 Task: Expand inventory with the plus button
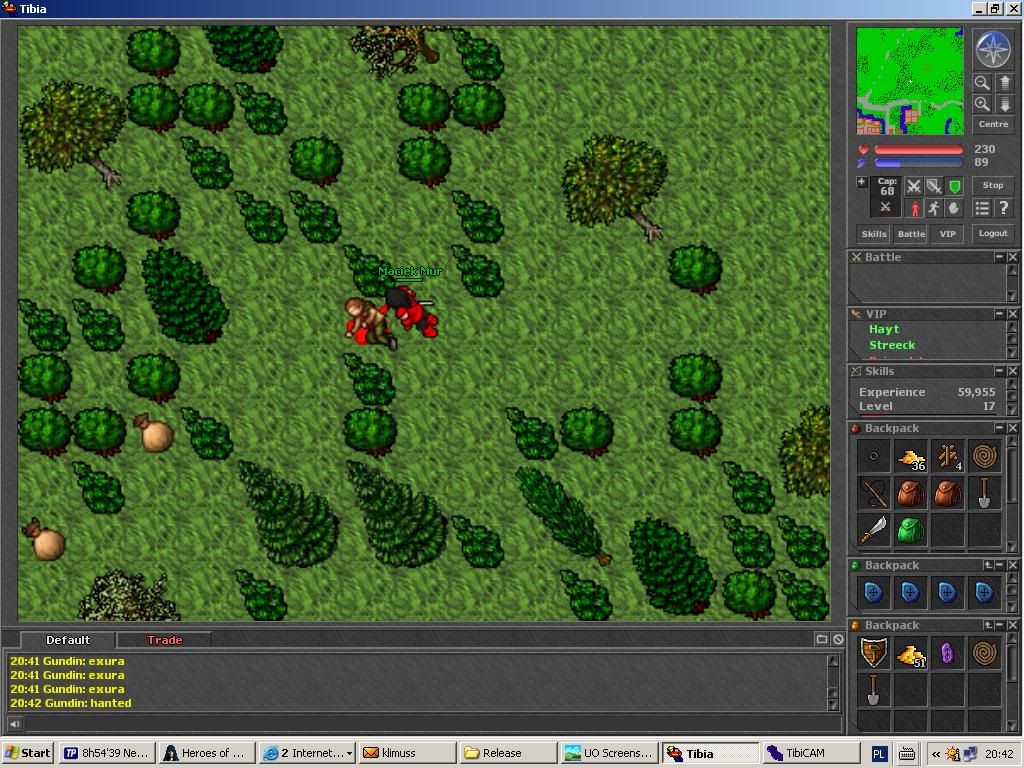click(x=861, y=182)
